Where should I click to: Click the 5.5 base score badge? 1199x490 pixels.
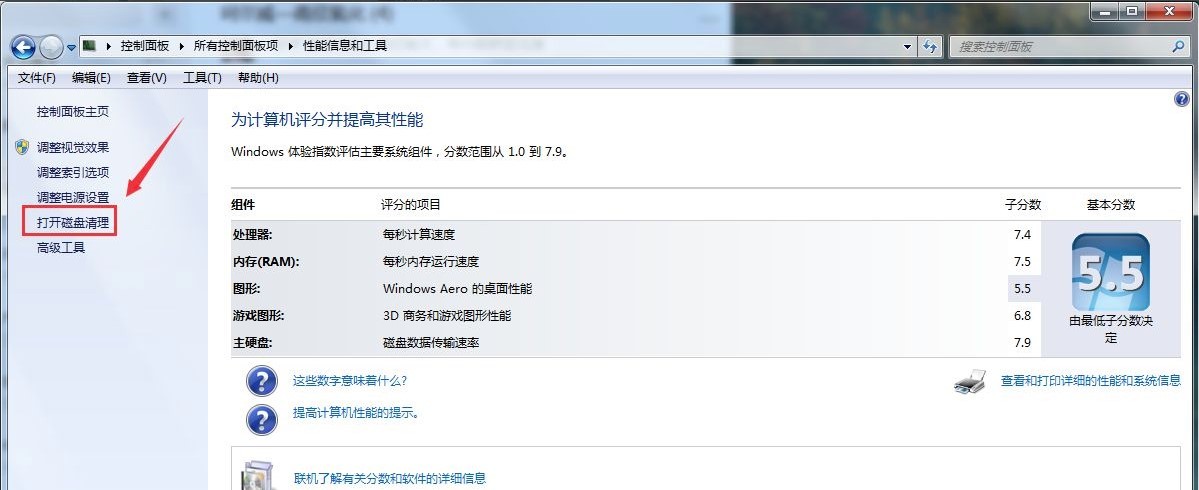pos(1110,272)
